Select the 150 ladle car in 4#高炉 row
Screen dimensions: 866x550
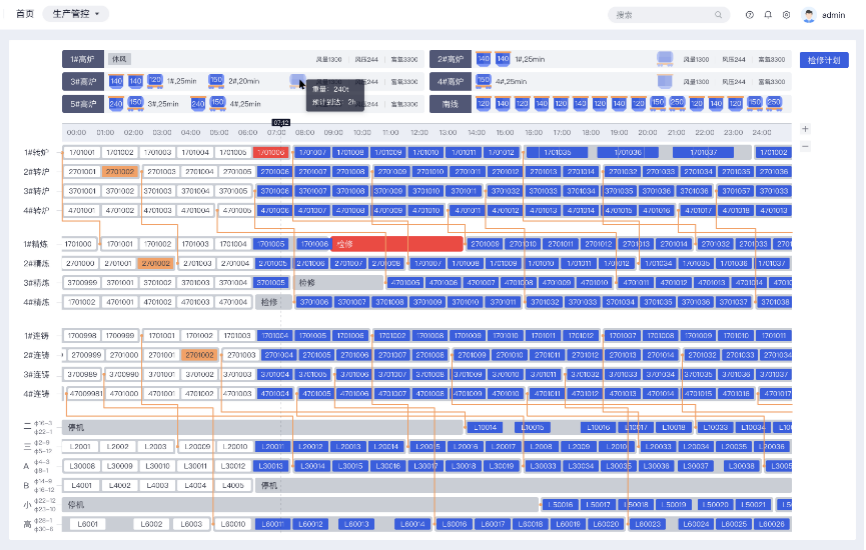point(483,81)
